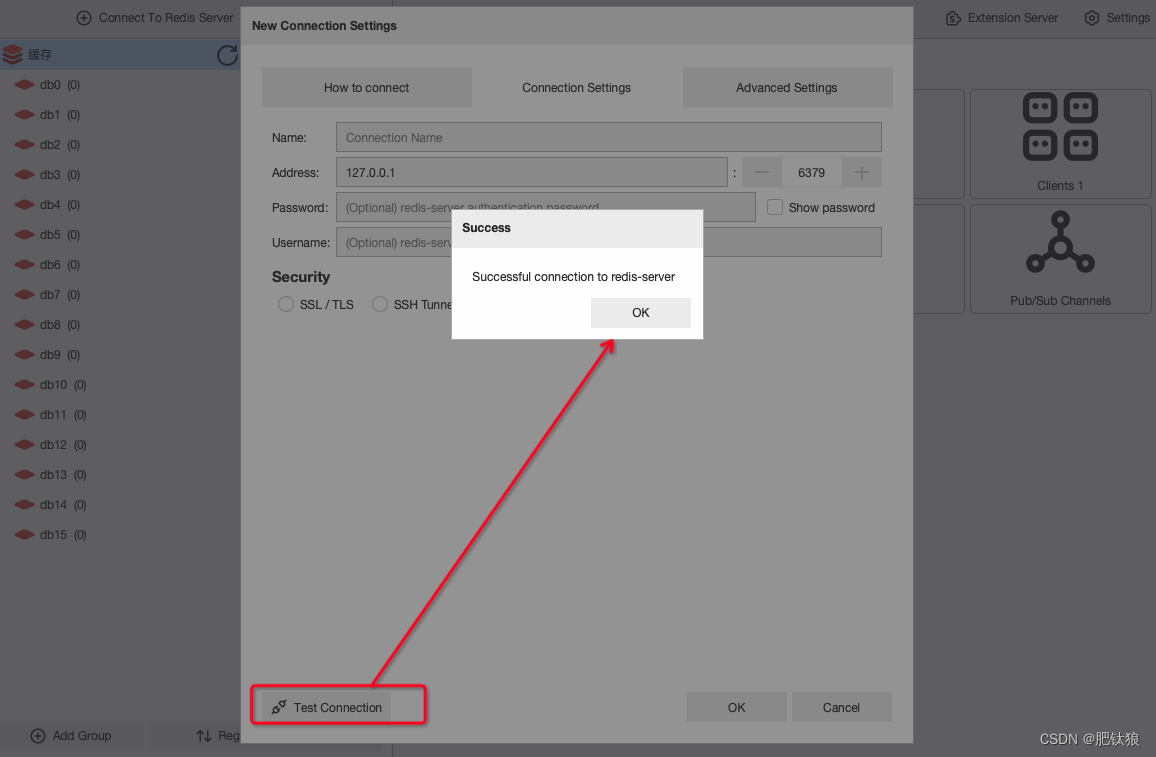
Task: Click the Connection Name input field
Action: point(607,137)
